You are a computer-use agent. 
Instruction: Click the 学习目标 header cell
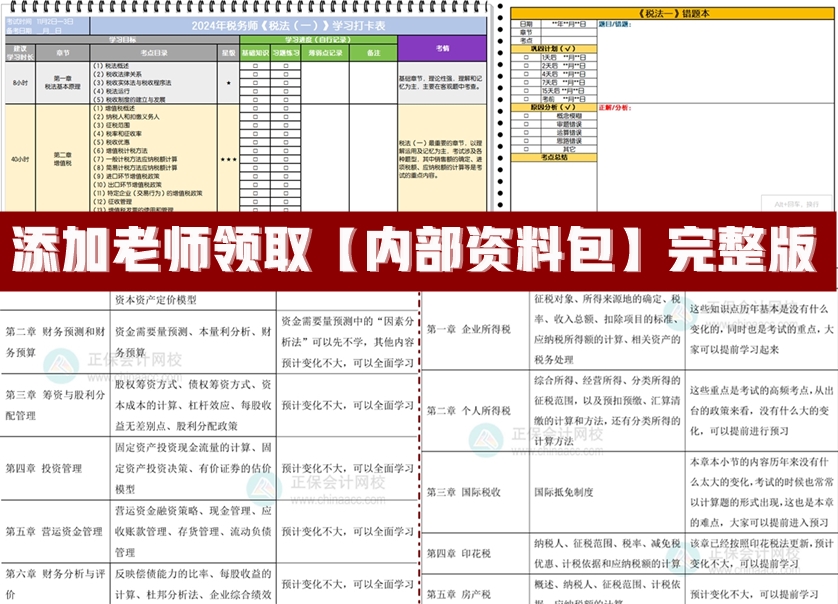pos(122,40)
